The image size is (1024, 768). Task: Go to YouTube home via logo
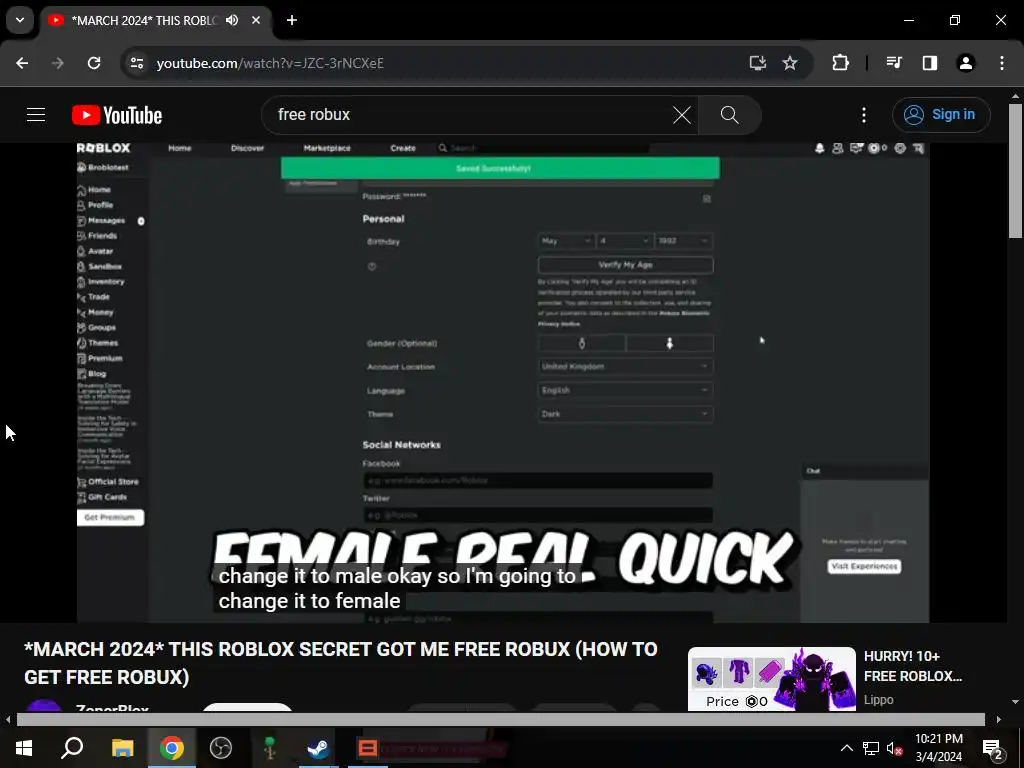tap(117, 115)
